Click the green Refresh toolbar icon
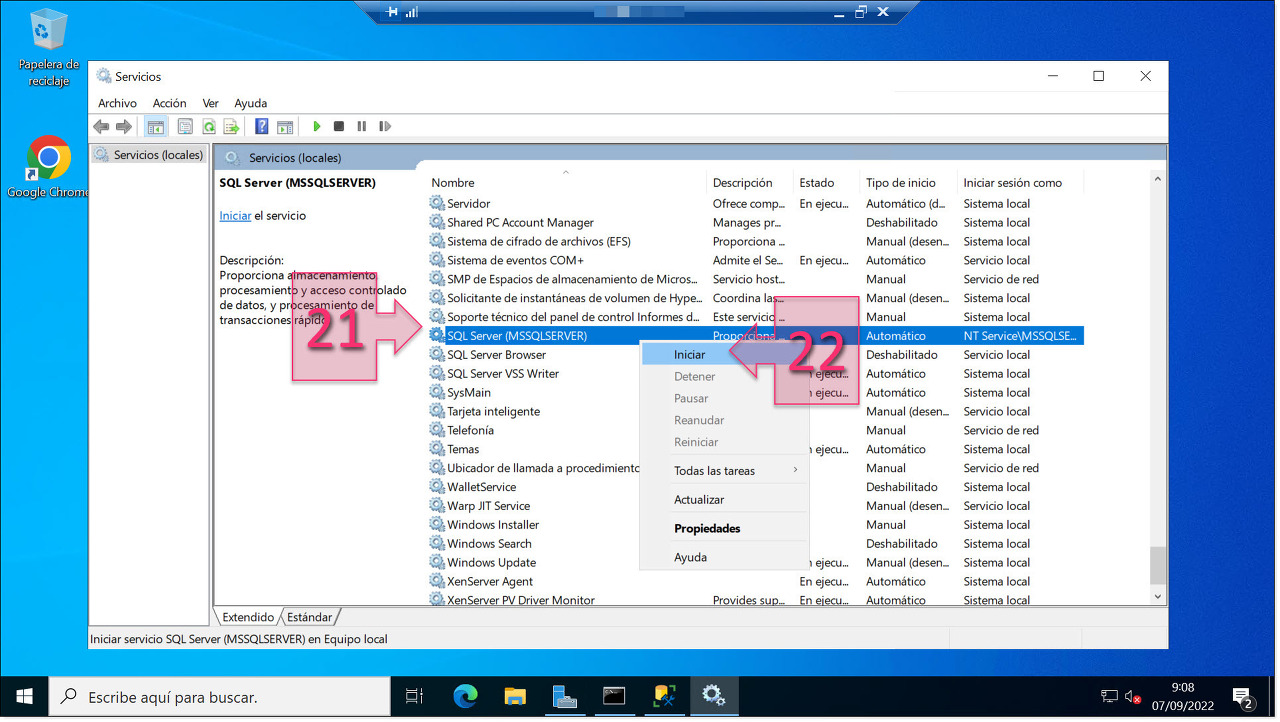Viewport: 1280px width, 722px height. pyautogui.click(x=208, y=127)
